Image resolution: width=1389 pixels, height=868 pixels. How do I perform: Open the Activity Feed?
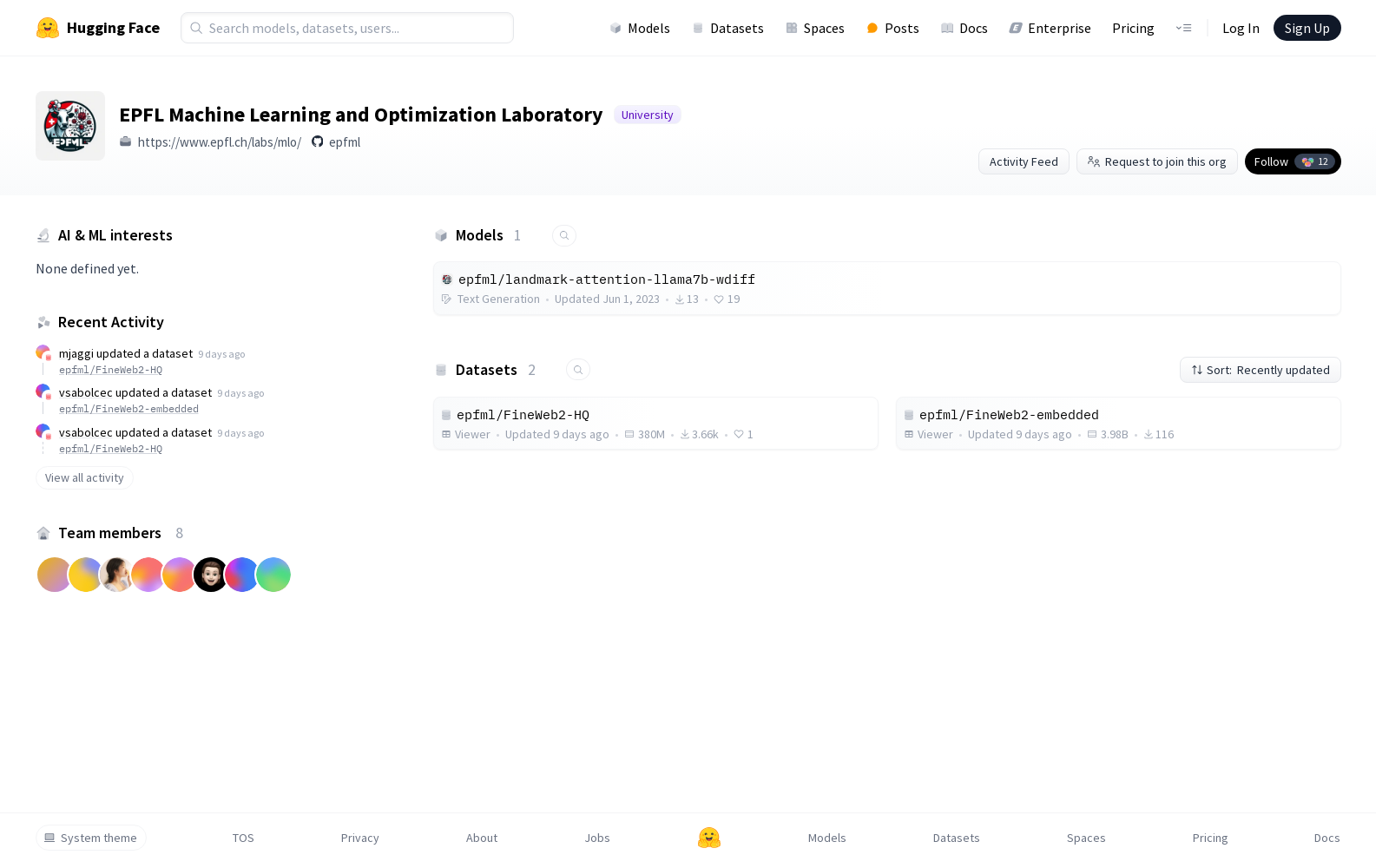(1024, 161)
